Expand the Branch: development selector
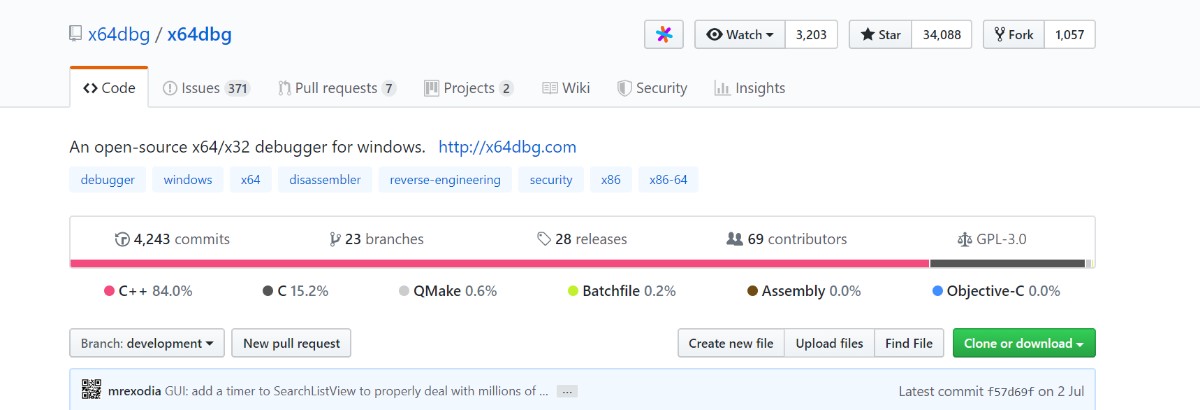The height and width of the screenshot is (410, 1200). tap(147, 343)
